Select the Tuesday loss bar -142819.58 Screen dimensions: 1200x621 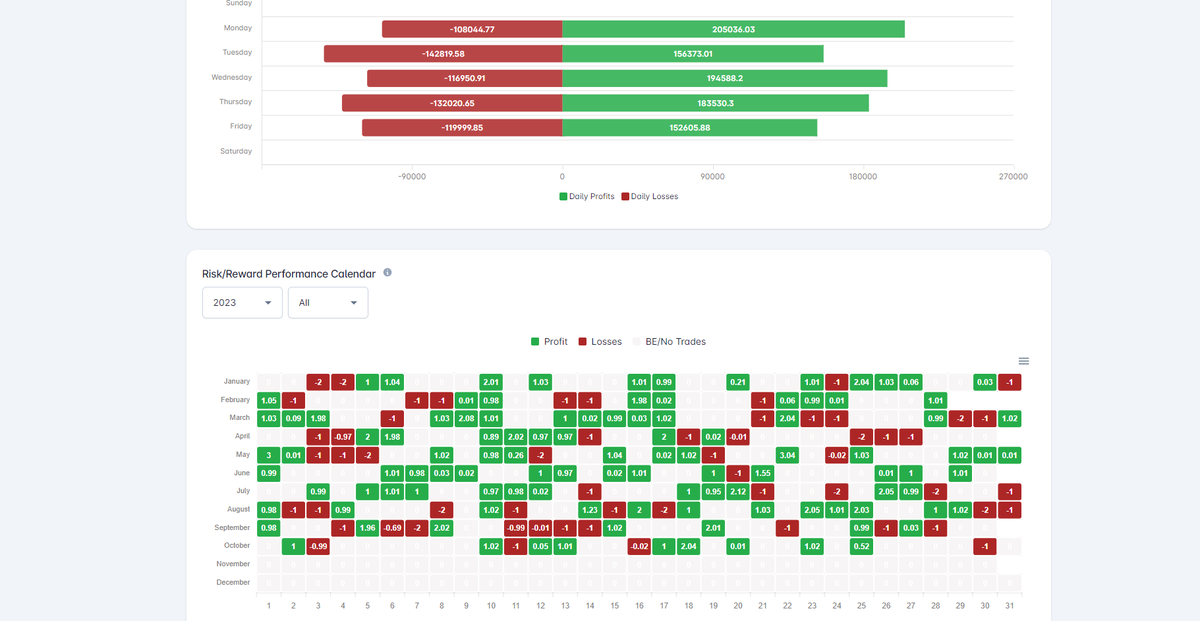point(443,53)
